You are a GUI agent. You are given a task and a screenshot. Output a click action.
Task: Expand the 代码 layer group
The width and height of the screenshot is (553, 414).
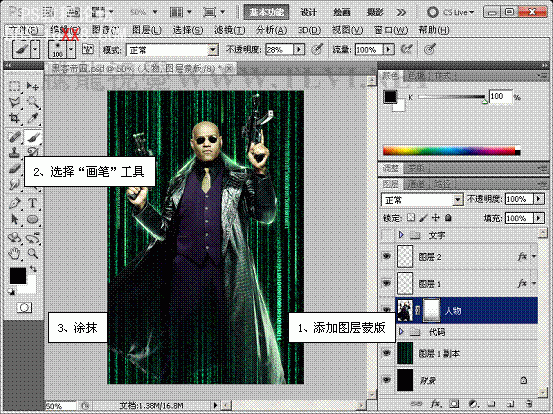coord(401,331)
